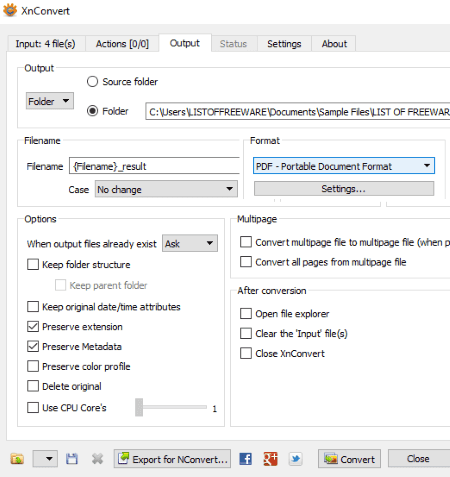The height and width of the screenshot is (477, 450).
Task: Click the CPU cores slider handle
Action: (x=139, y=407)
